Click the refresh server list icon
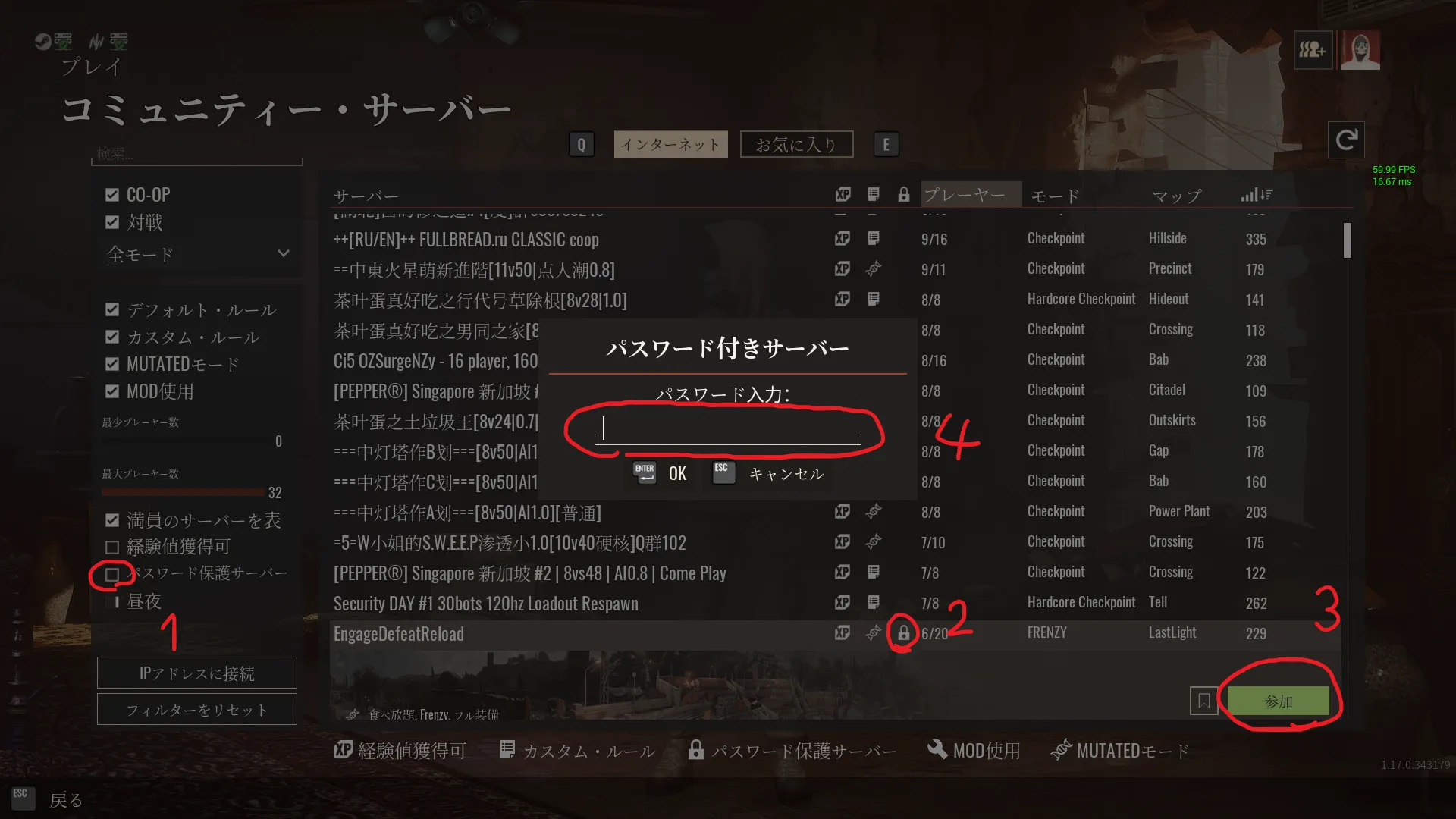 (1346, 140)
